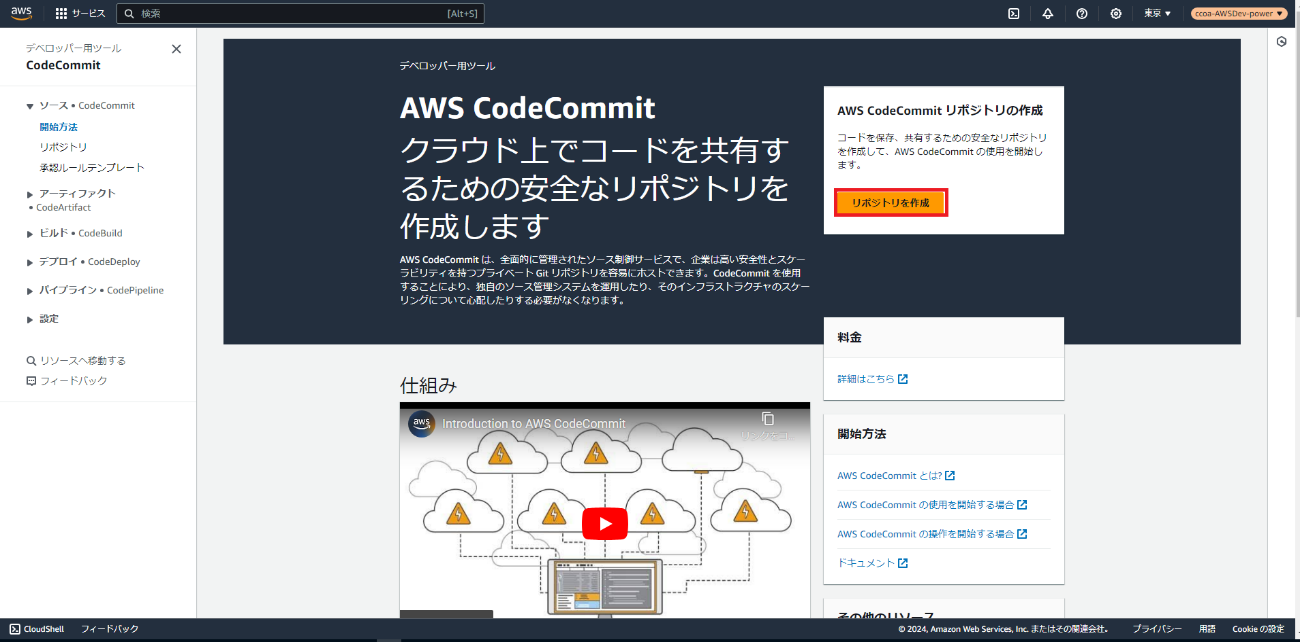Open the notifications bell
The image size is (1300, 642).
pos(1048,13)
